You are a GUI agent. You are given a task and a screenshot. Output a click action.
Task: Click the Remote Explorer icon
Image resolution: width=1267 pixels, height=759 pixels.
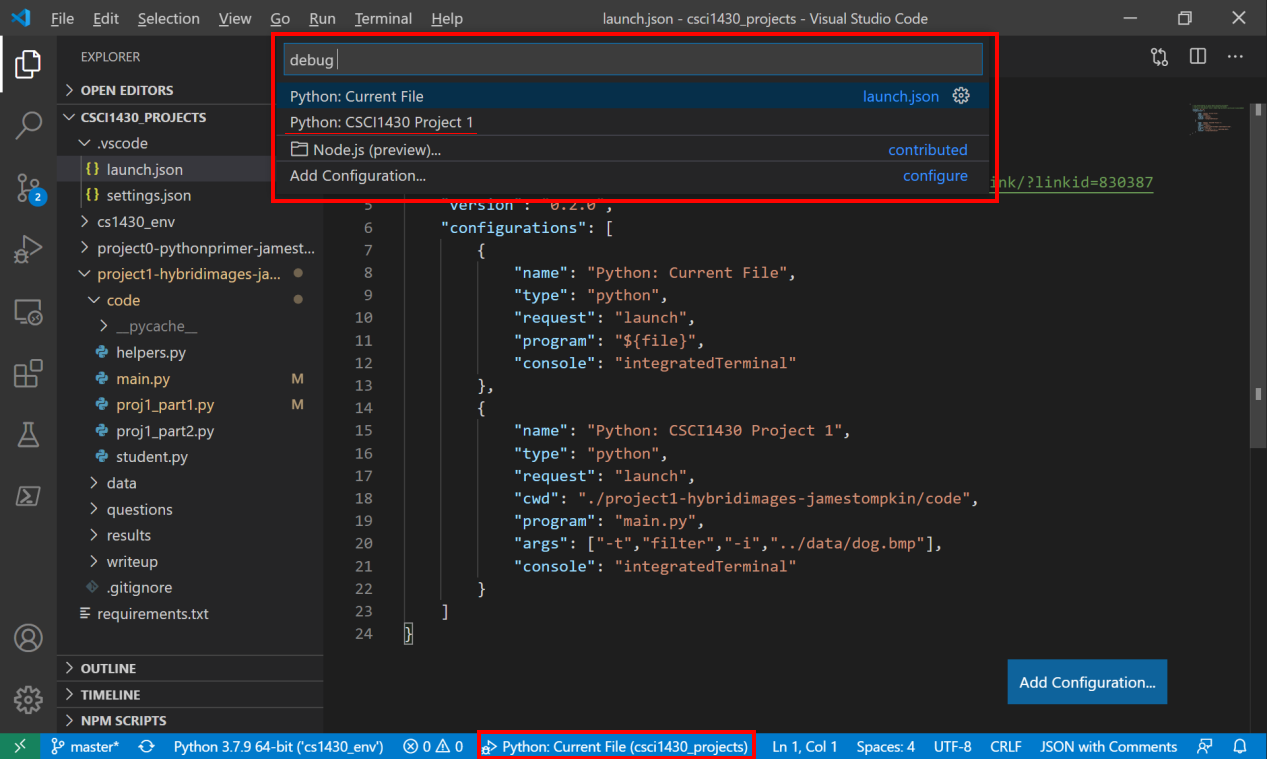tap(28, 312)
